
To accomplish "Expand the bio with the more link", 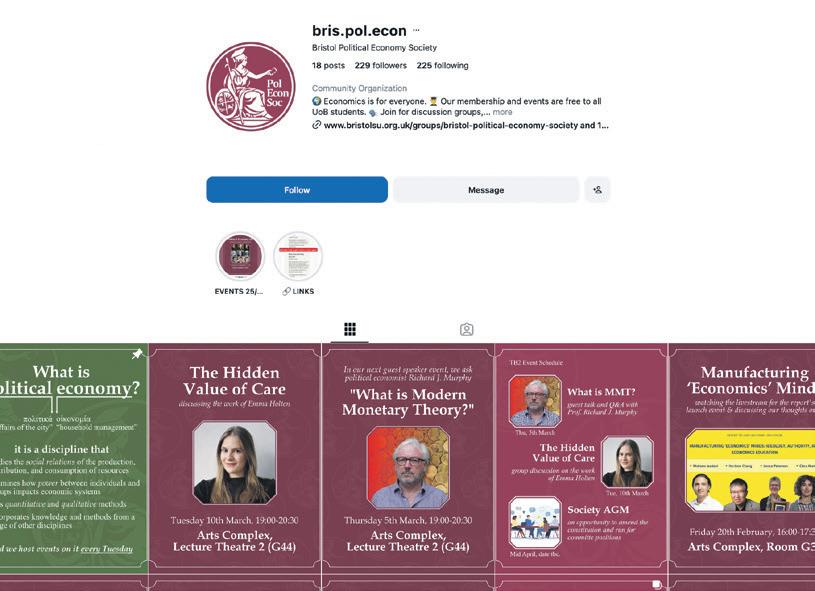I will click(x=502, y=112).
